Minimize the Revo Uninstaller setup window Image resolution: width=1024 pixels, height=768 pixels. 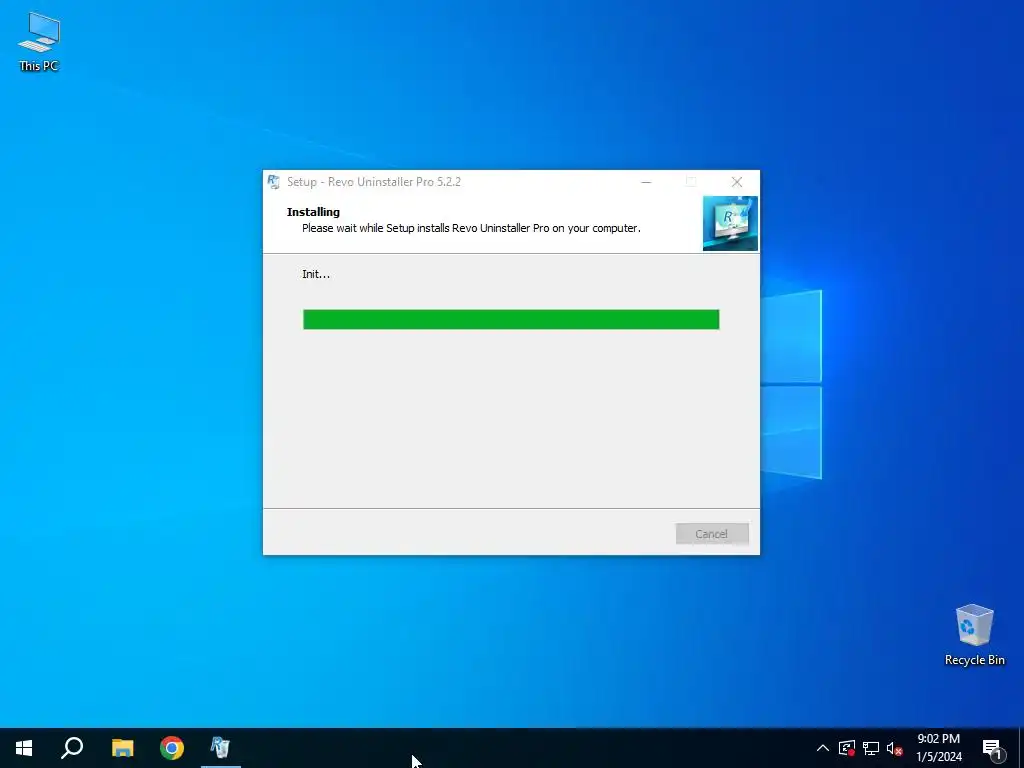[646, 182]
